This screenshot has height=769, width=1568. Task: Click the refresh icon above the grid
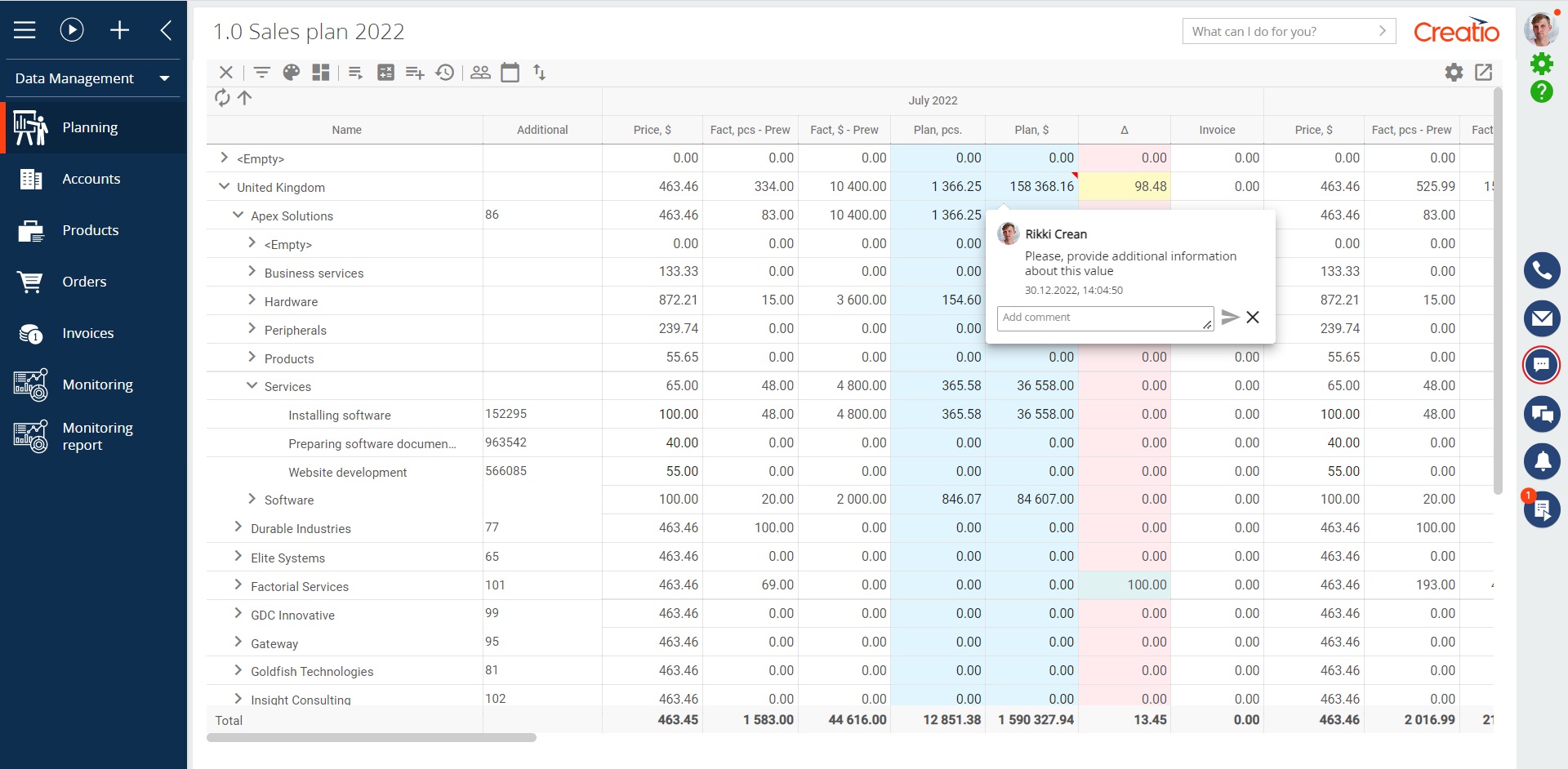click(221, 98)
